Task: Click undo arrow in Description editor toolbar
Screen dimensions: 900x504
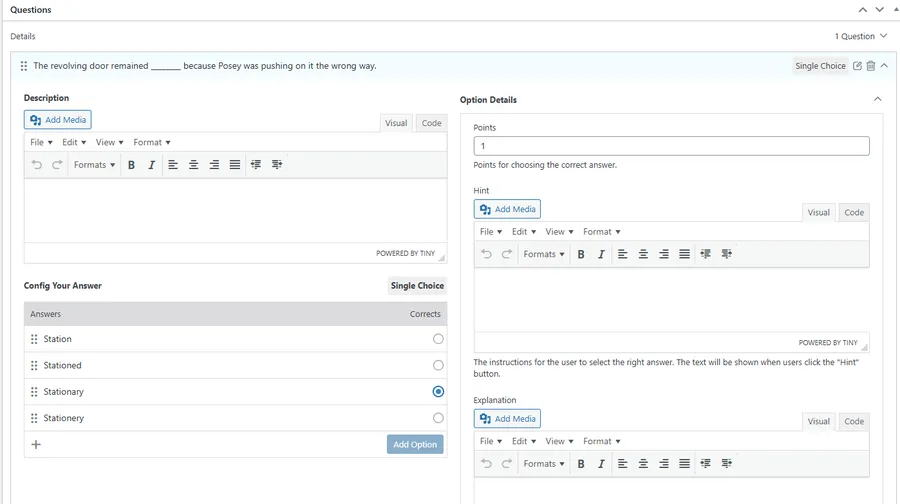Action: pos(37,165)
